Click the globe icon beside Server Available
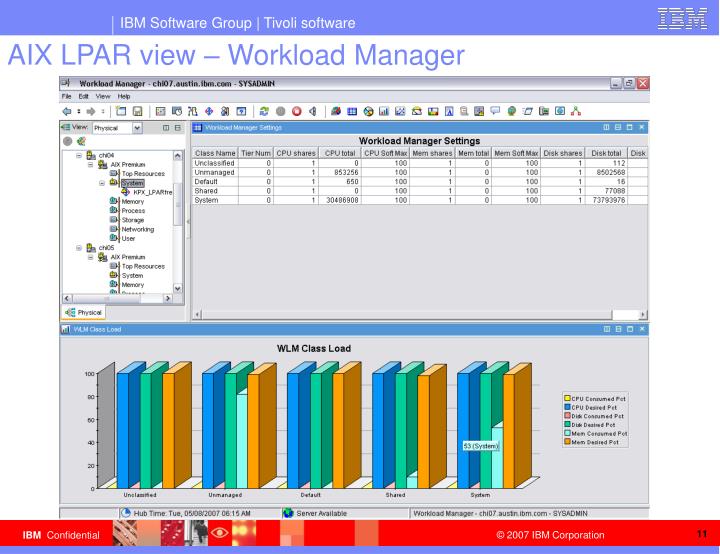The height and width of the screenshot is (554, 720). pos(288,513)
